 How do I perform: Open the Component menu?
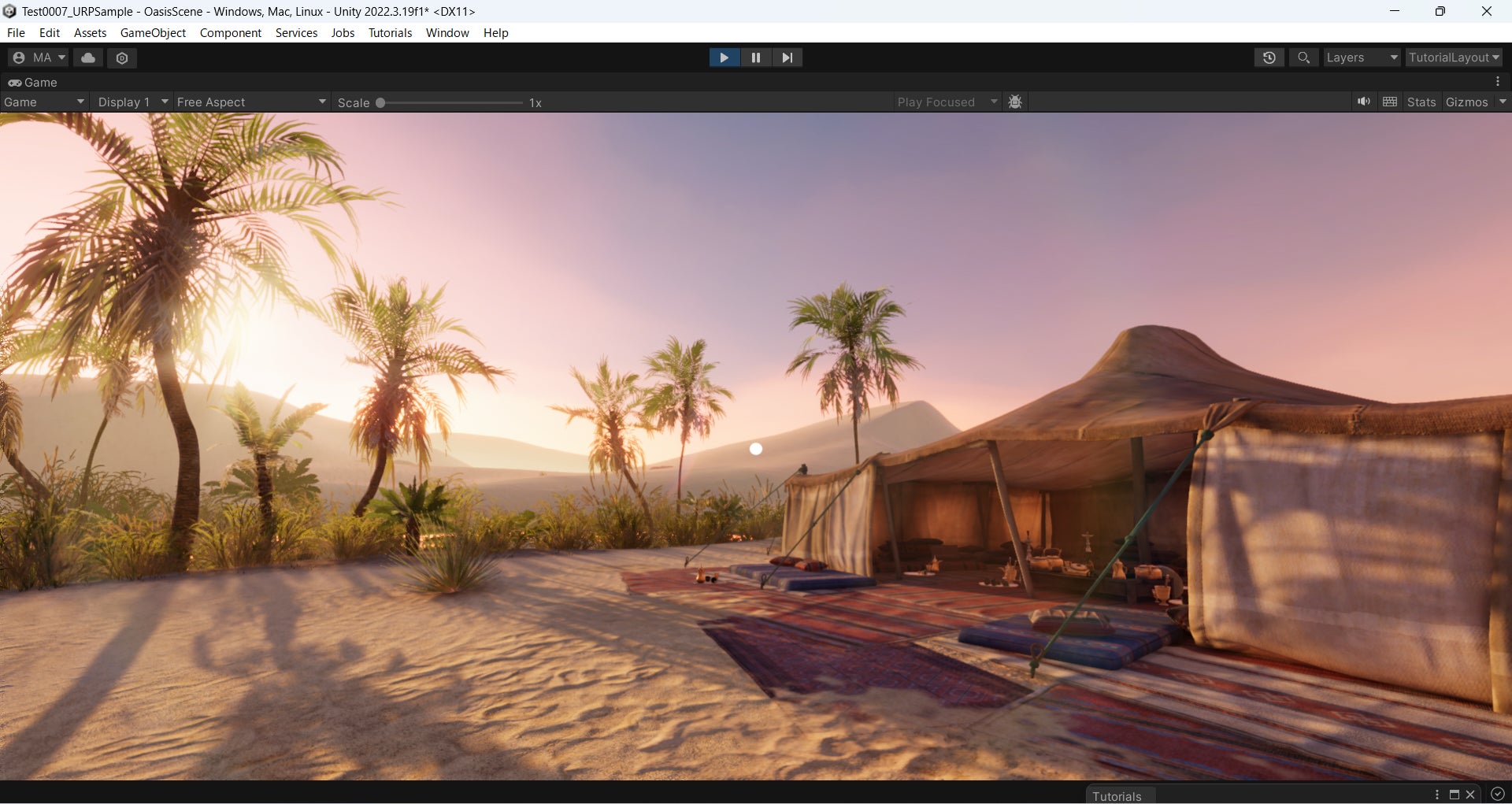[231, 33]
